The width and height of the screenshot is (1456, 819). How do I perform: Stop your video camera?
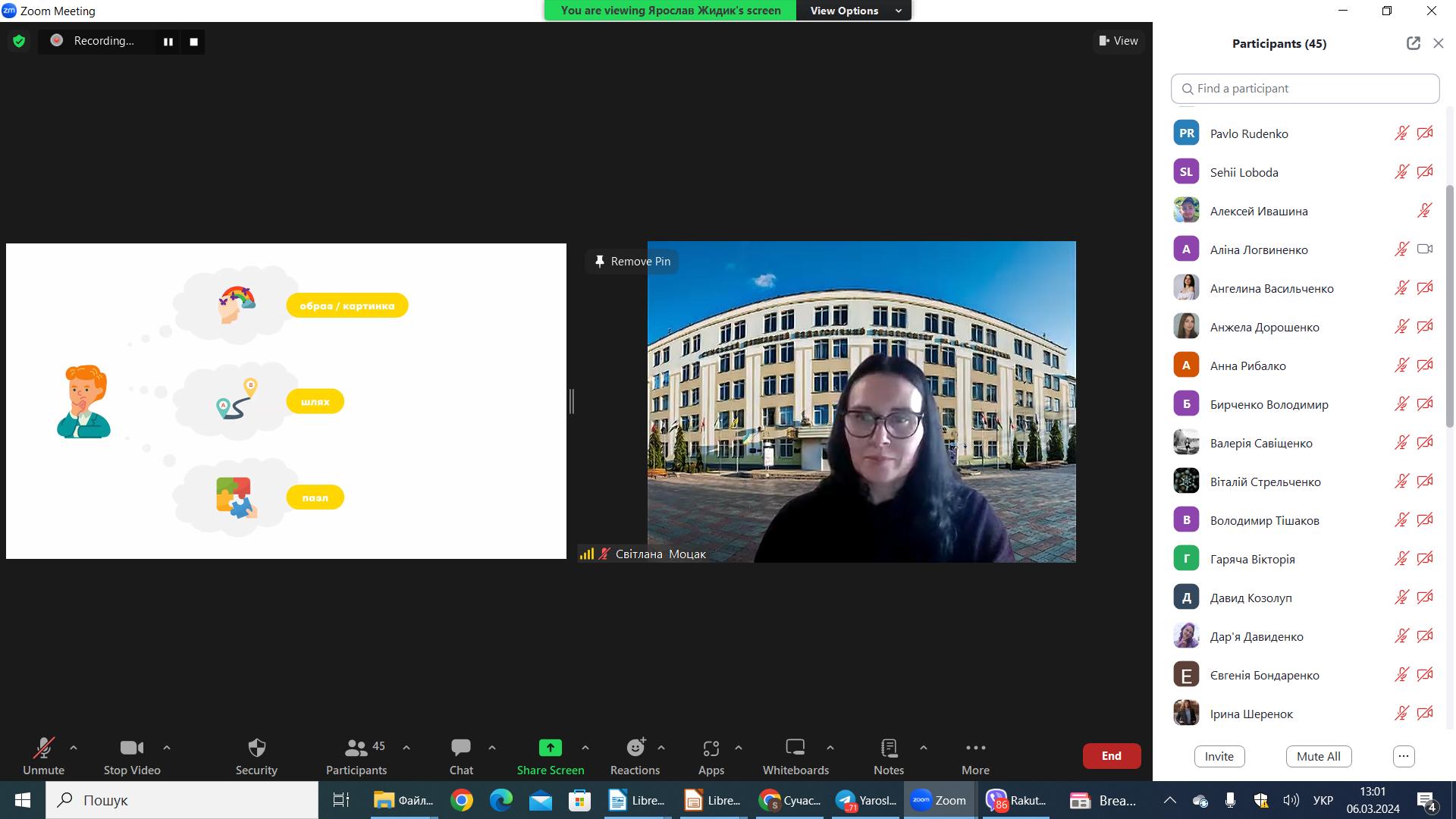click(x=132, y=748)
